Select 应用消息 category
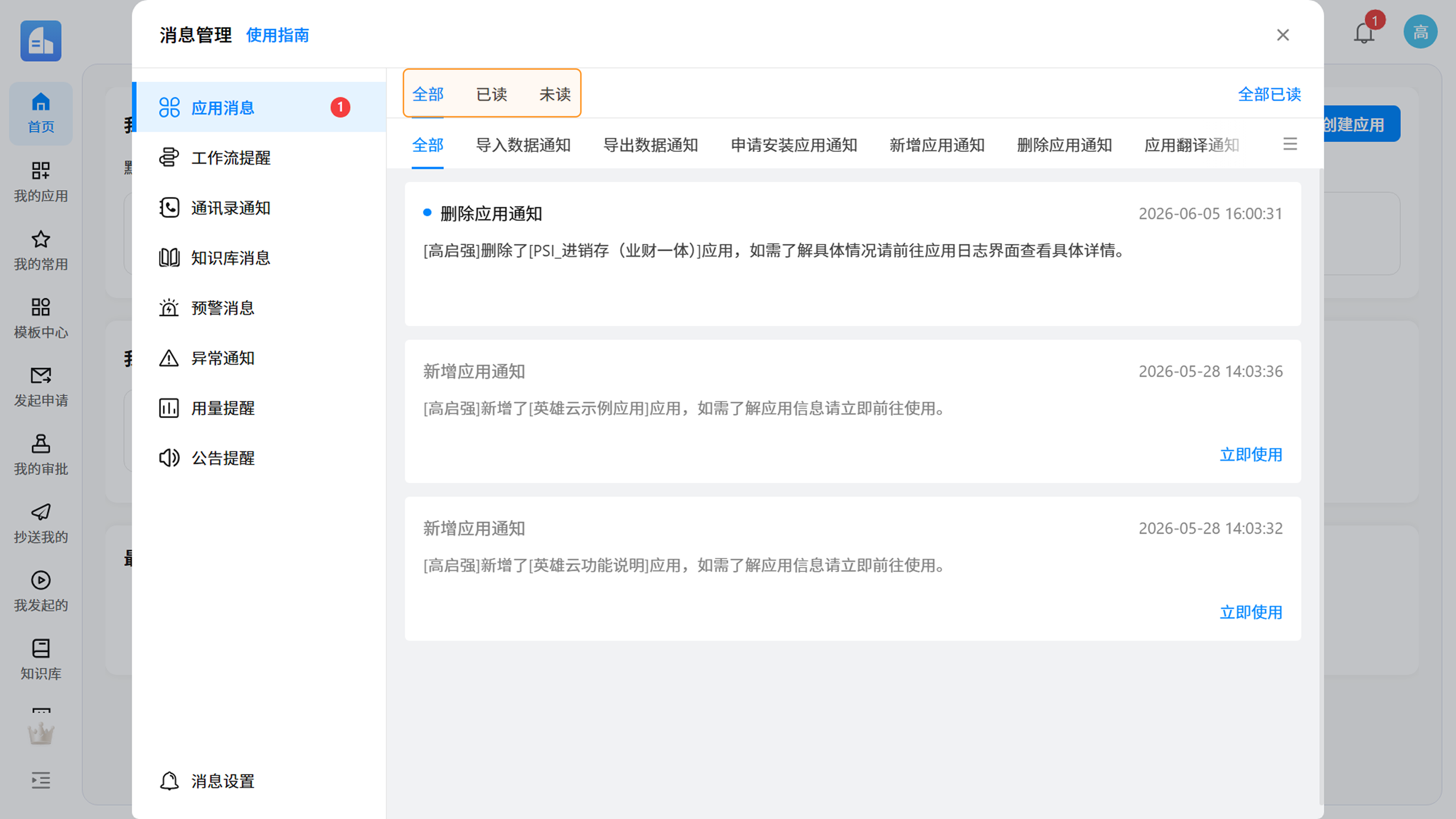 point(259,107)
